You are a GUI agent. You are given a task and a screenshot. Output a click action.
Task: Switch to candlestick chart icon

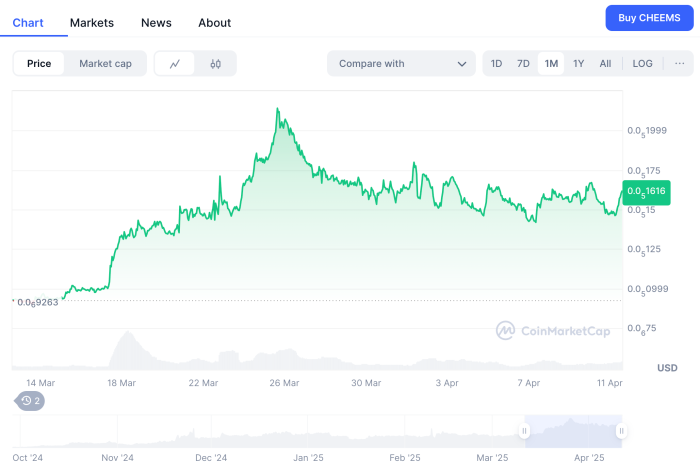click(216, 64)
